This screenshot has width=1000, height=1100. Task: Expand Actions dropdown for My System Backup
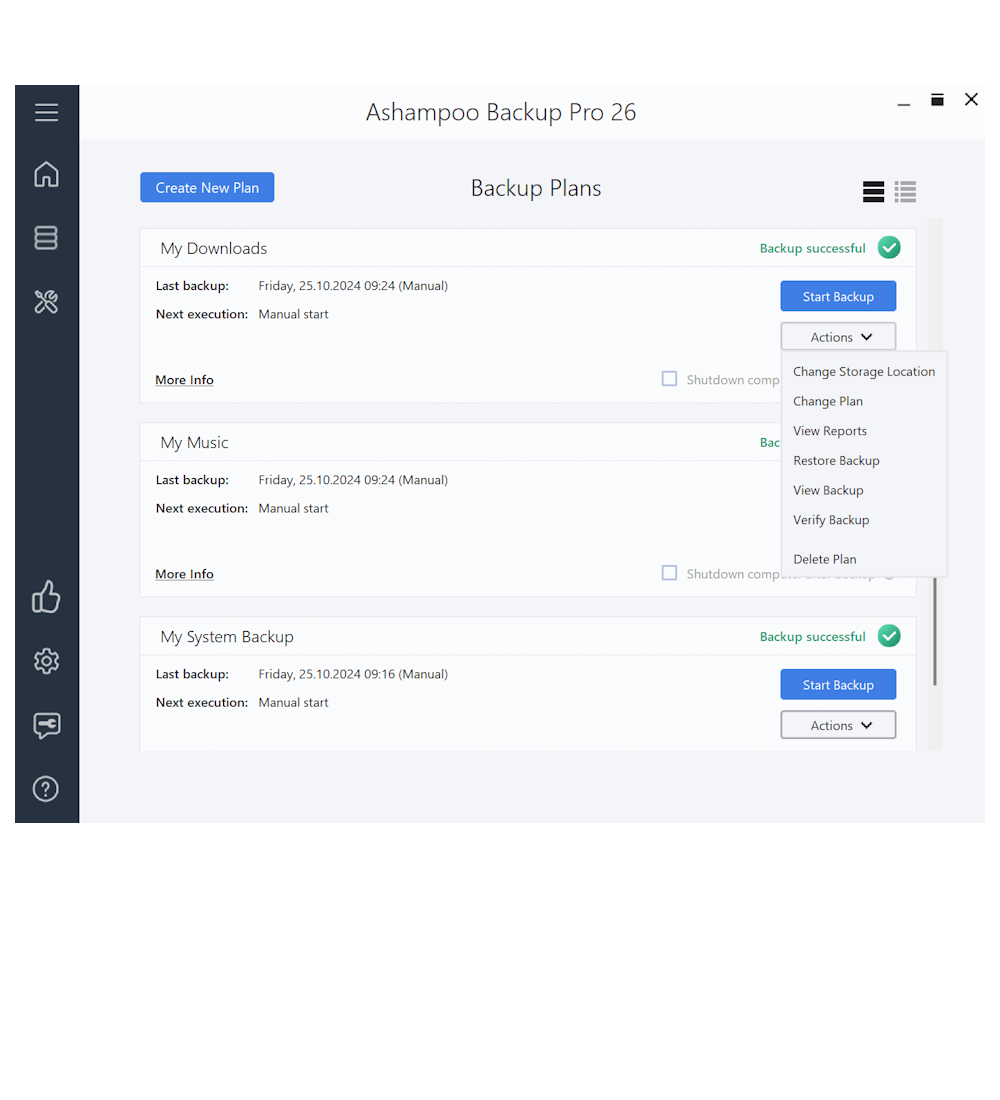point(838,725)
